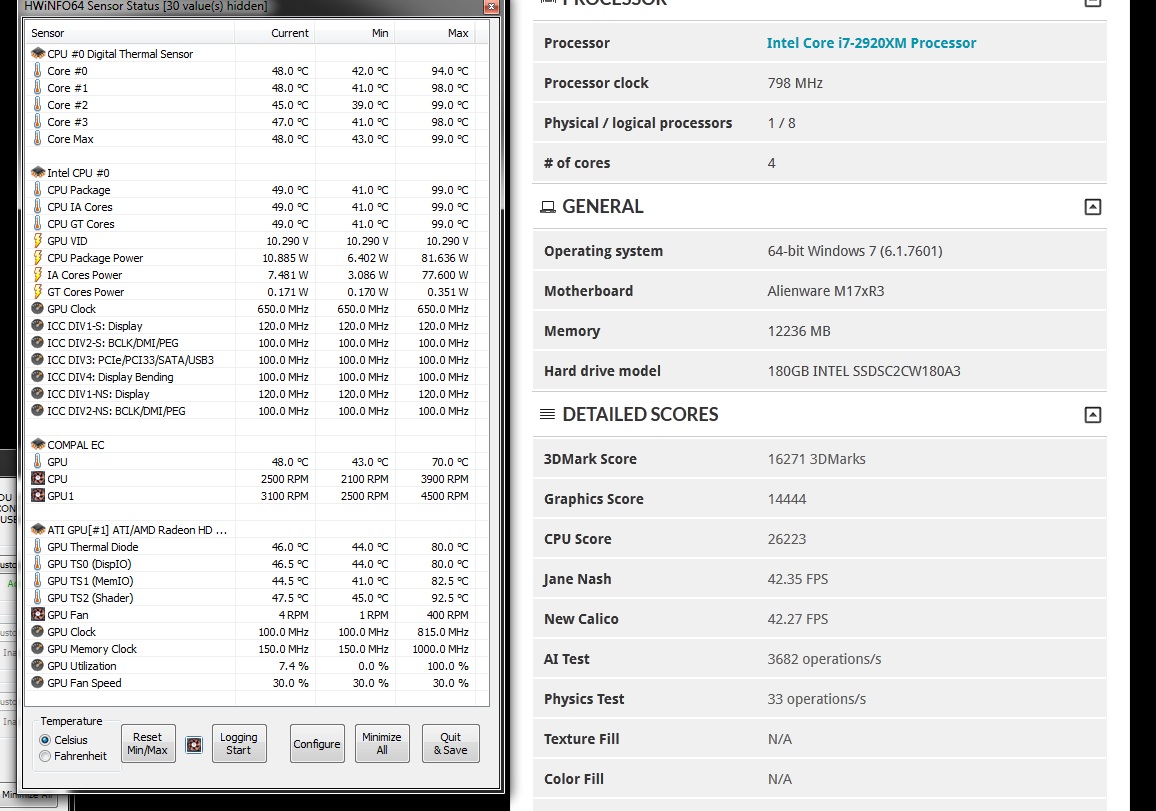This screenshot has height=811, width=1156.
Task: Click the CPU Score value 26223
Action: [787, 539]
